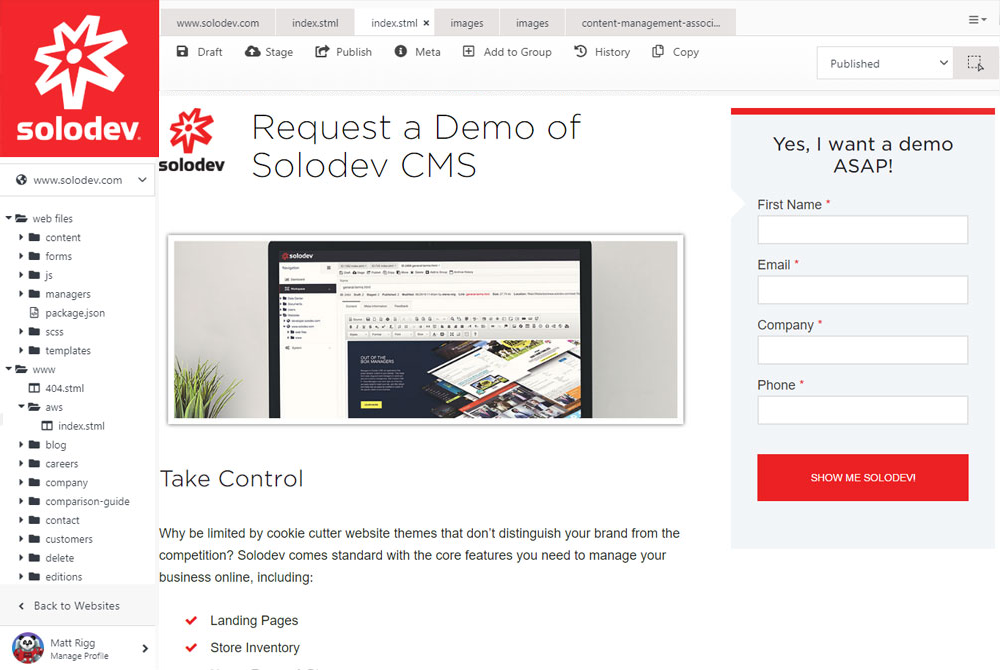Viewport: 1000px width, 670px height.
Task: Click the globe icon beside www.solodev.com
Action: point(21,180)
